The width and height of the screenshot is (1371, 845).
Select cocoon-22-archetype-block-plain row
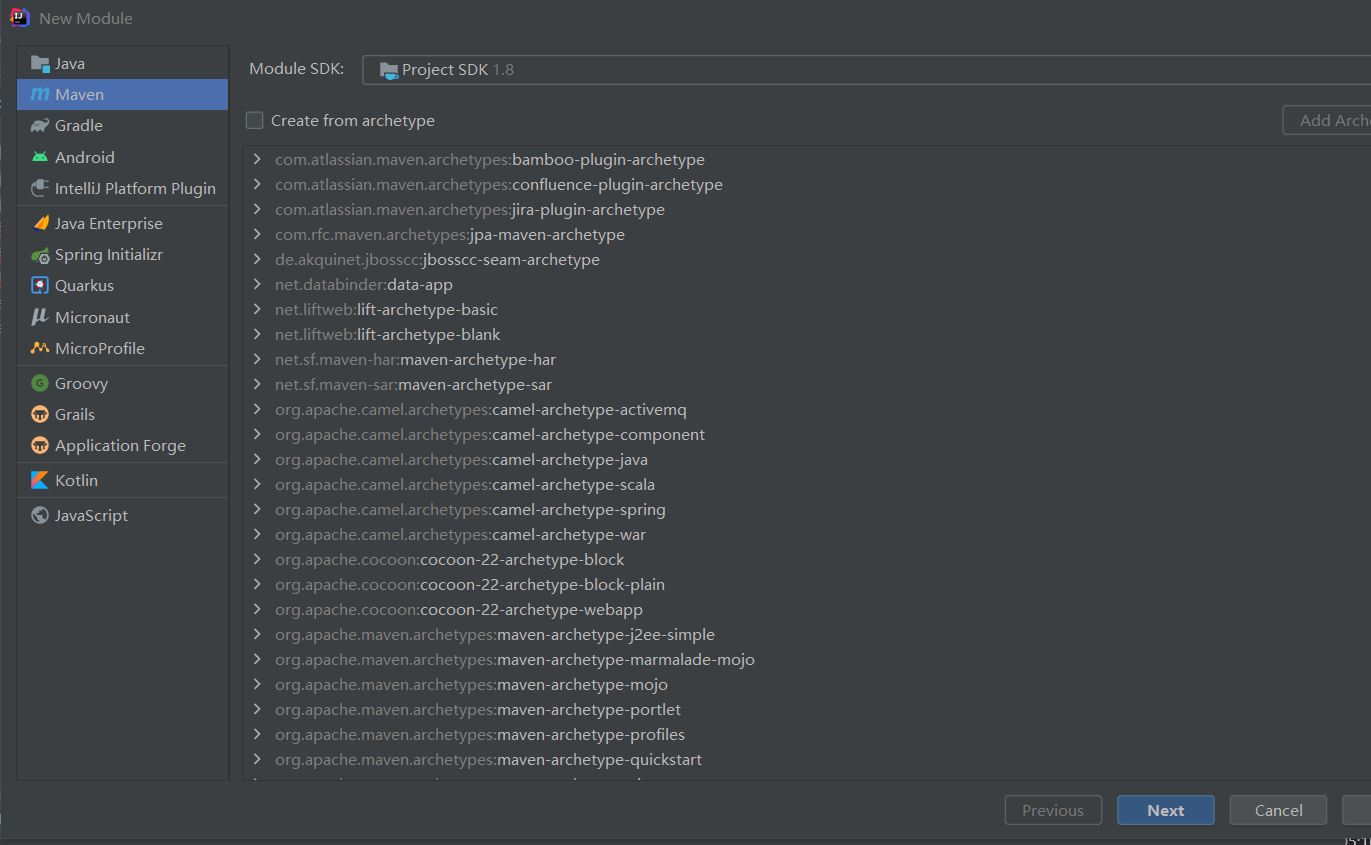pyautogui.click(x=807, y=584)
